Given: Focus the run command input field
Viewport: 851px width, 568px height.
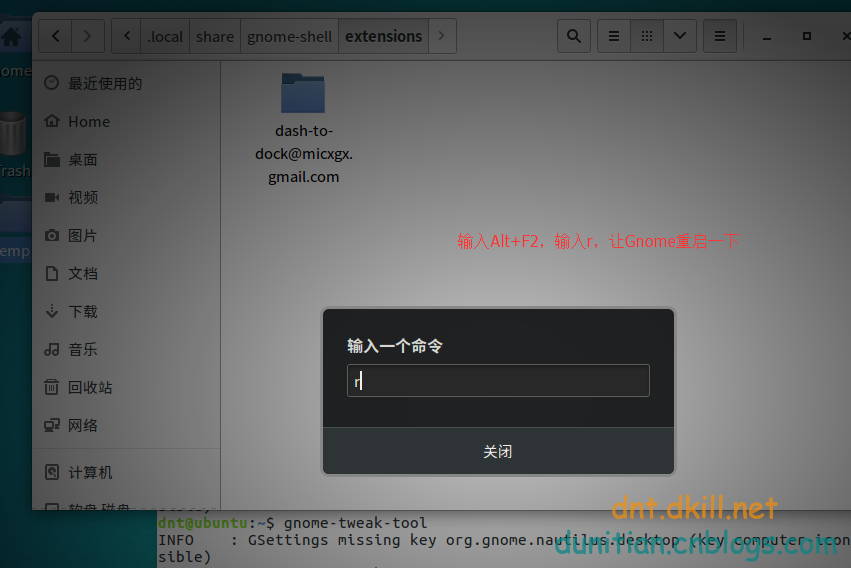Looking at the screenshot, I should click(x=498, y=380).
